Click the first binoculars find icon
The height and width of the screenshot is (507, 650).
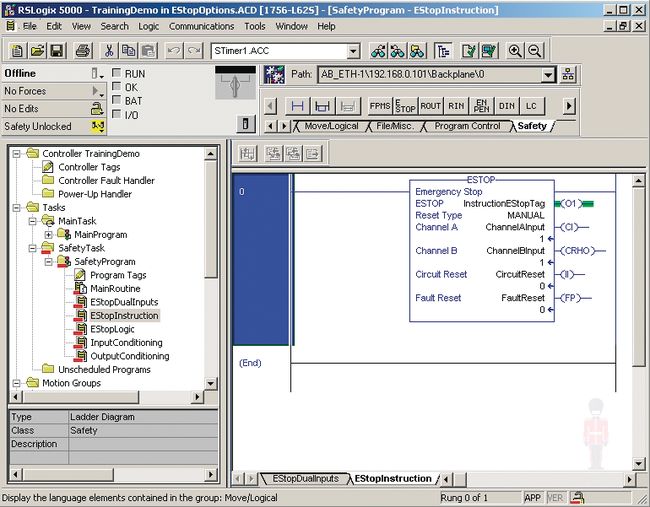tap(378, 51)
